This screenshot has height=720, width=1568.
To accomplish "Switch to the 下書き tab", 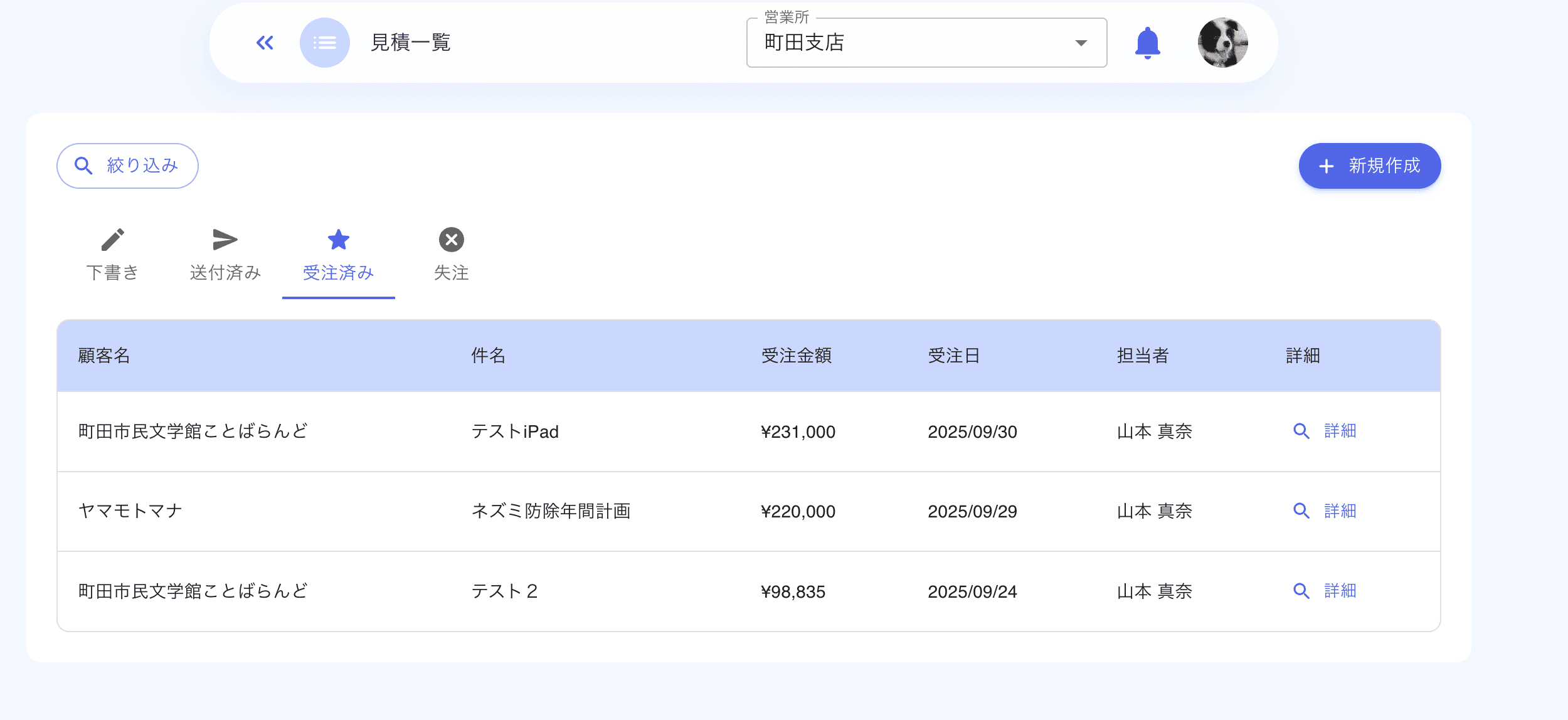I will [x=113, y=272].
